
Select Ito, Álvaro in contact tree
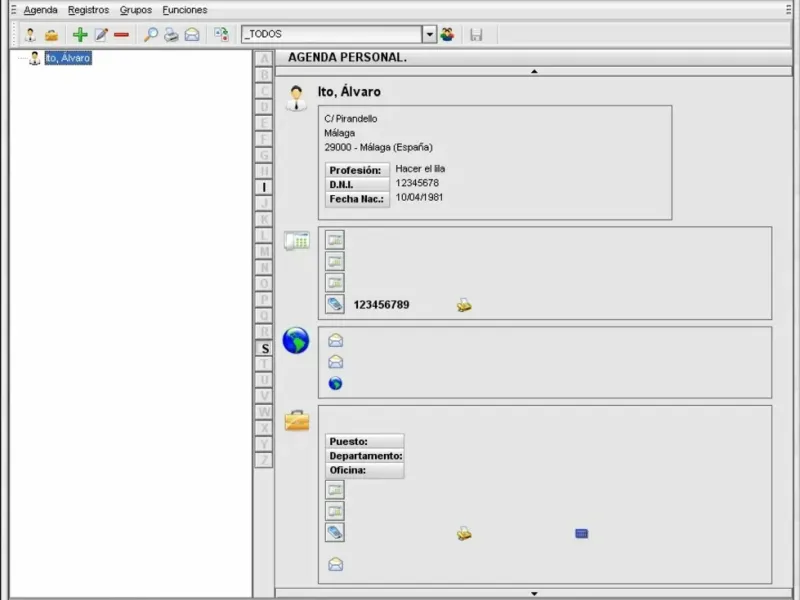point(68,58)
